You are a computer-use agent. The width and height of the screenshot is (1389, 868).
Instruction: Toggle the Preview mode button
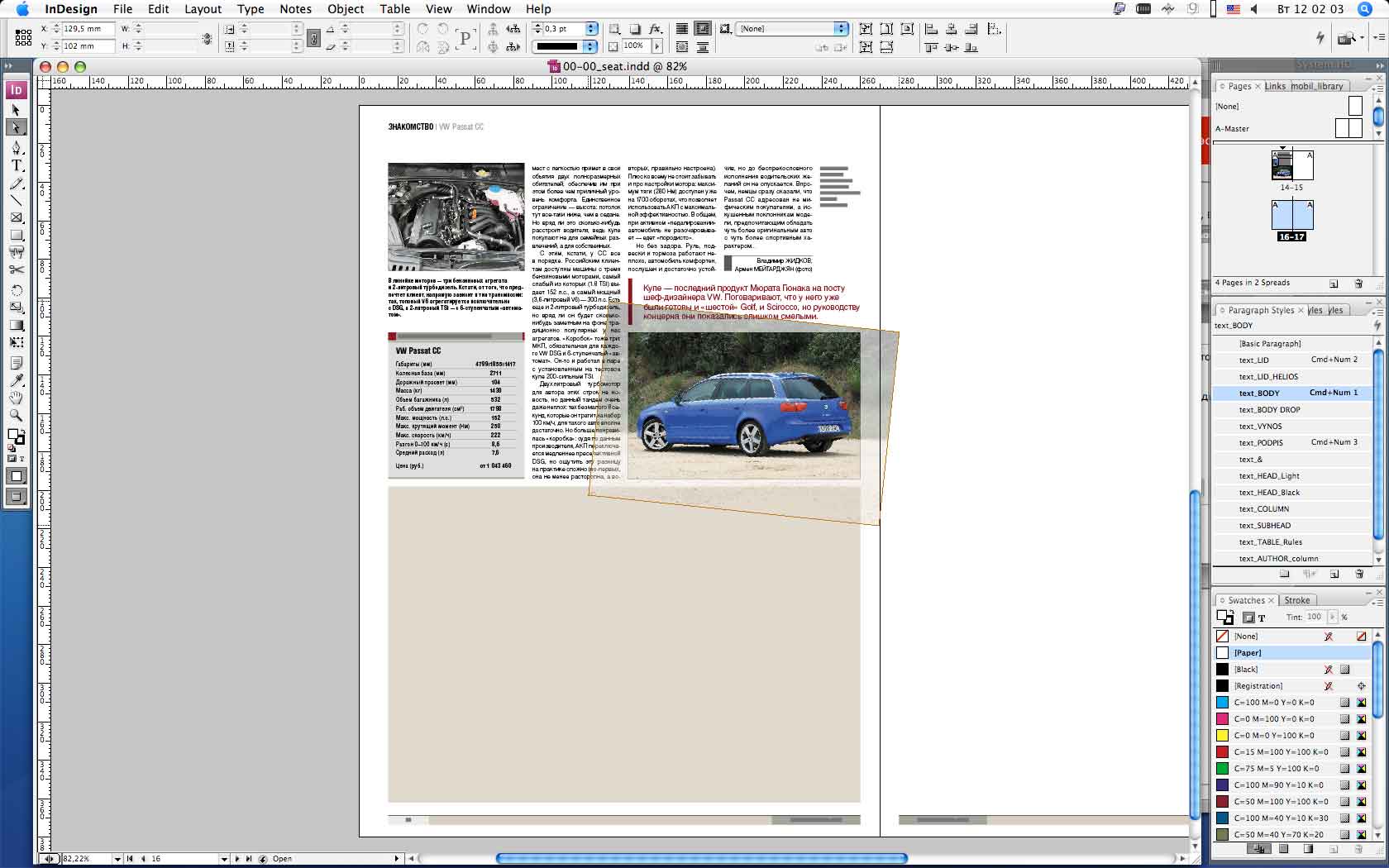17,496
